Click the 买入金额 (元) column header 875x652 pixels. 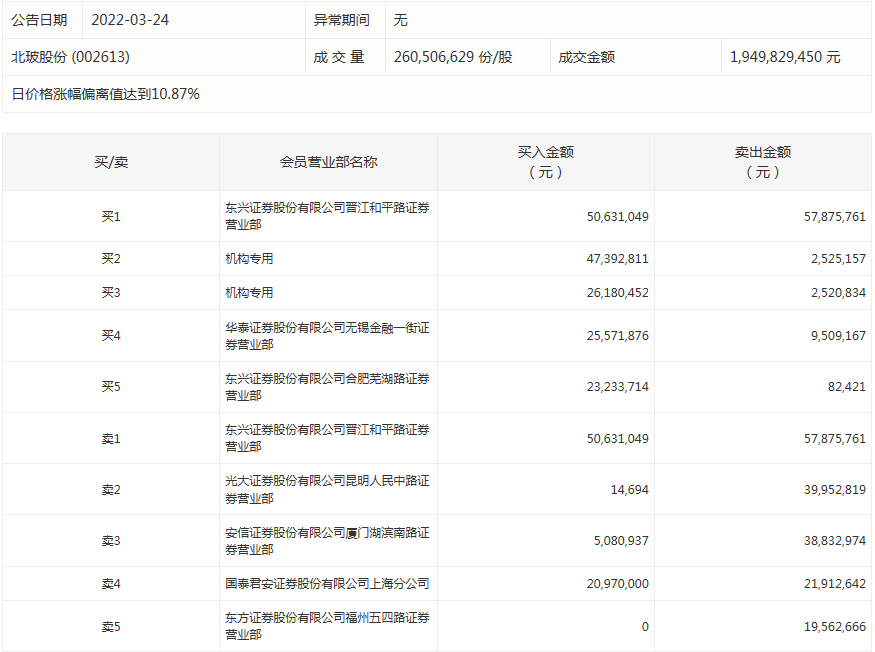pos(545,162)
